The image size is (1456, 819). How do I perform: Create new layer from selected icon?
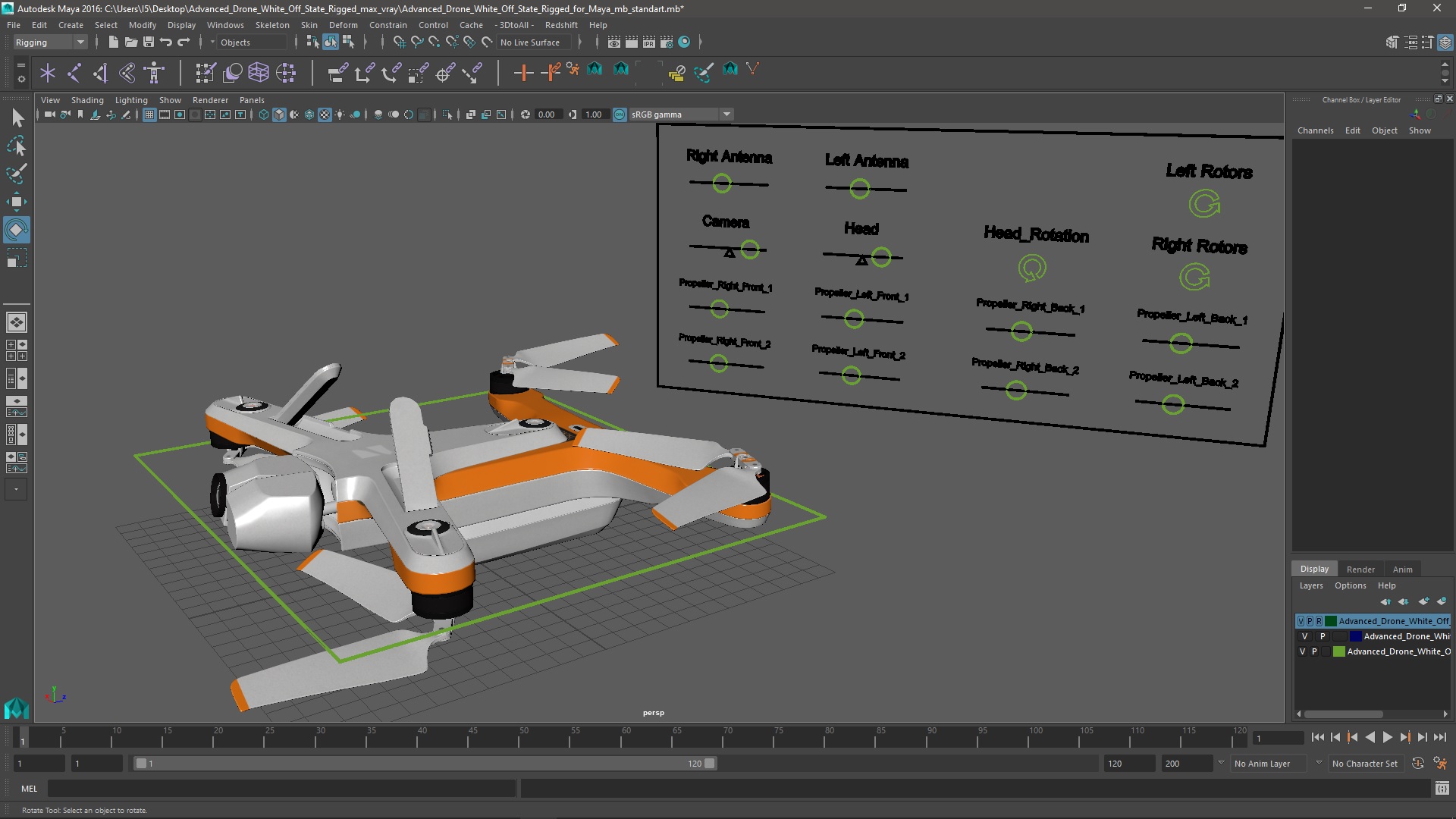click(x=1440, y=601)
